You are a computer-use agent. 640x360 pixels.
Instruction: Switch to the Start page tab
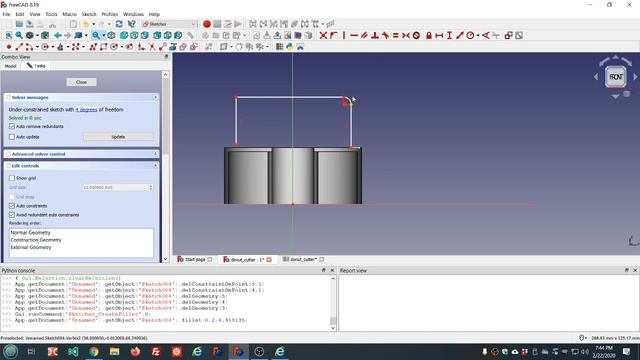click(195, 260)
